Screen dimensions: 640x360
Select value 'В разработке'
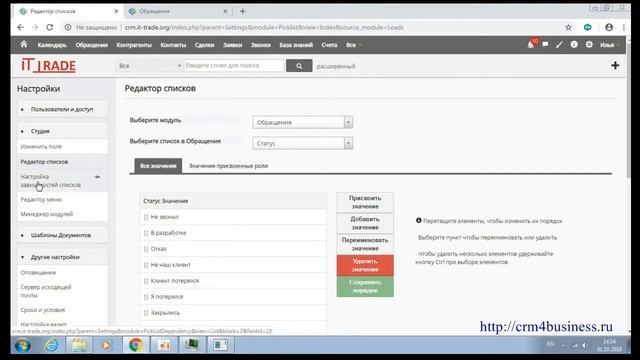click(x=233, y=233)
